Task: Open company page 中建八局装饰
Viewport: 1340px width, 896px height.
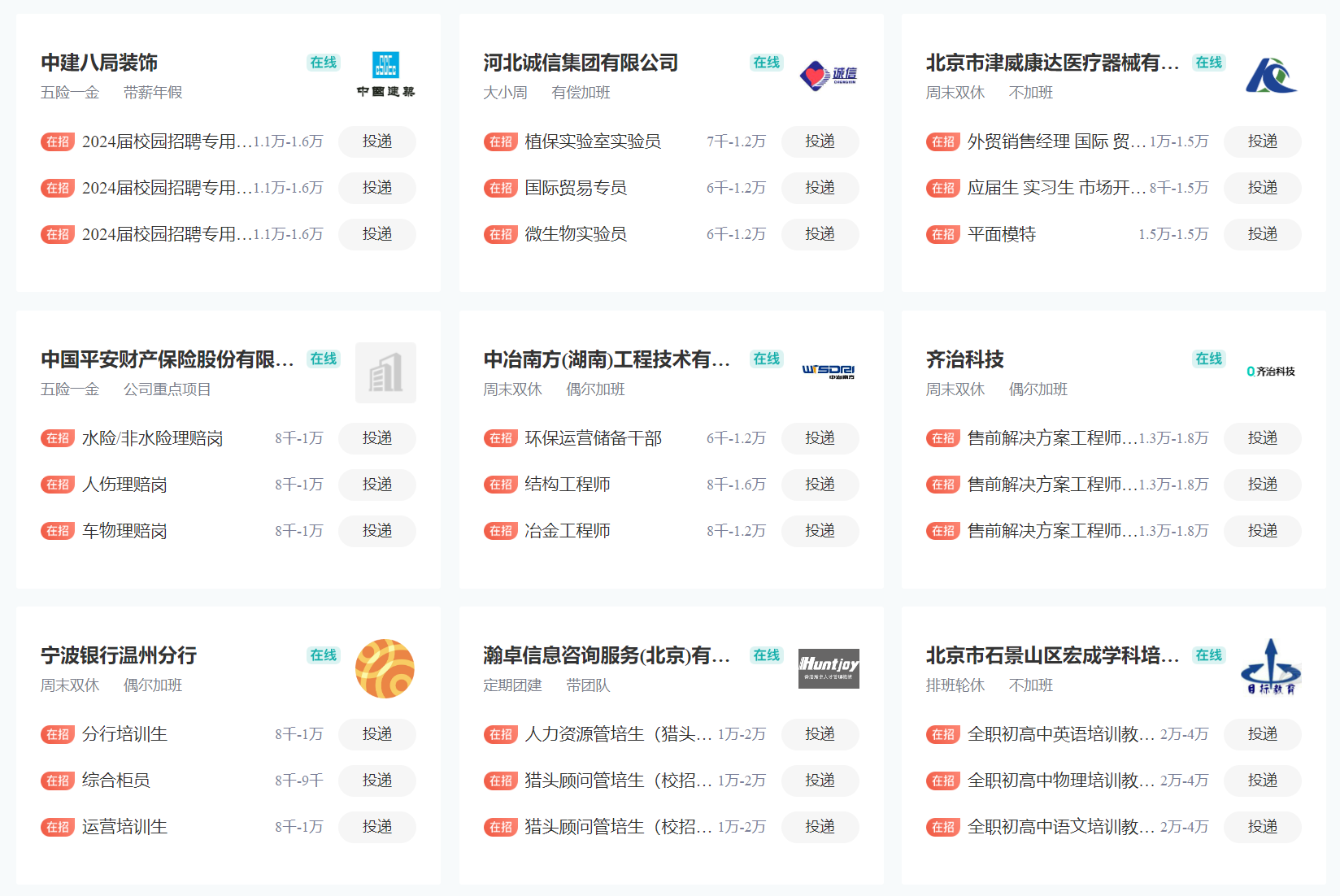Action: (x=99, y=63)
